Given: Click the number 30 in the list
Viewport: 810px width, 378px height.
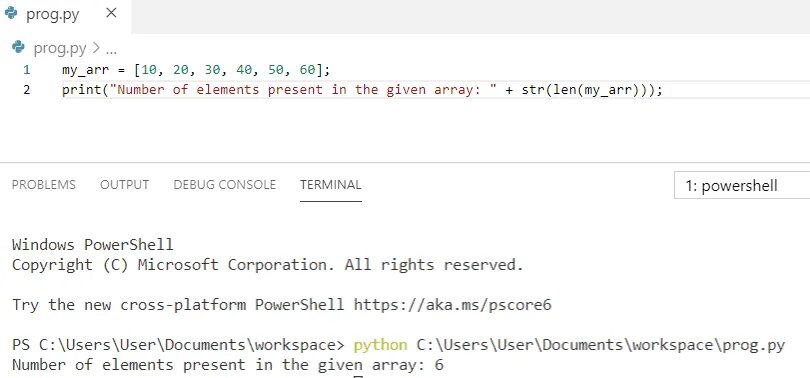Looking at the screenshot, I should click(x=213, y=70).
